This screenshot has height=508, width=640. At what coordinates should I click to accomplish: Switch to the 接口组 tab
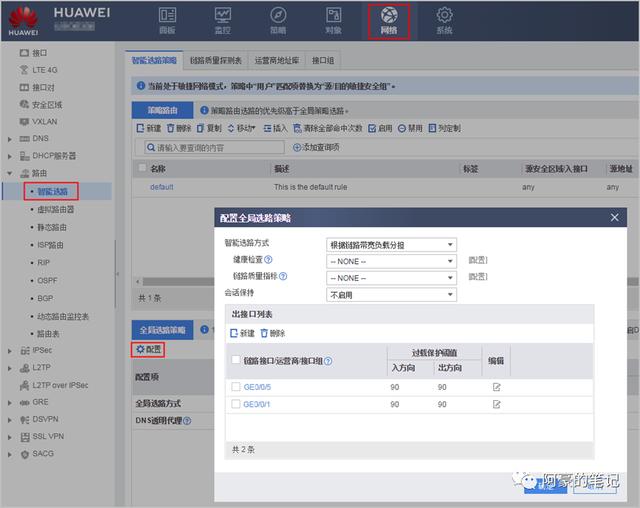click(325, 59)
